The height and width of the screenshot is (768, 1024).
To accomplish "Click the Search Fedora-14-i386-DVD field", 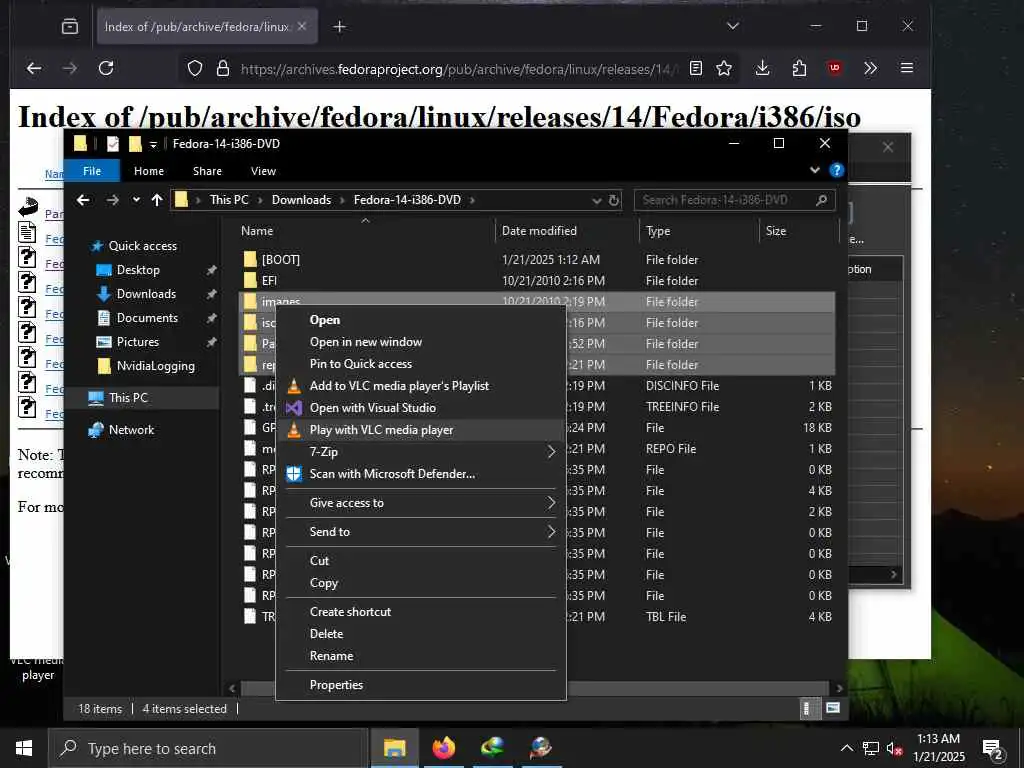I will (735, 200).
